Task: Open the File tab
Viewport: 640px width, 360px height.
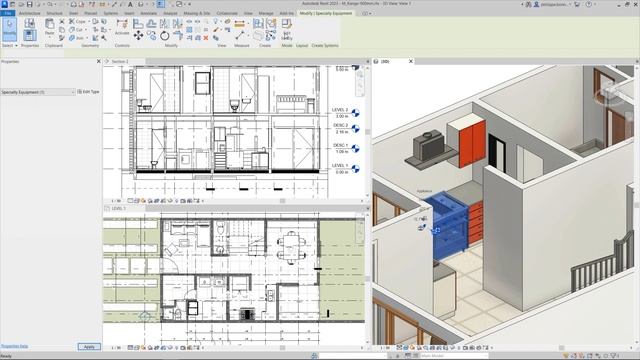Action: 8,13
